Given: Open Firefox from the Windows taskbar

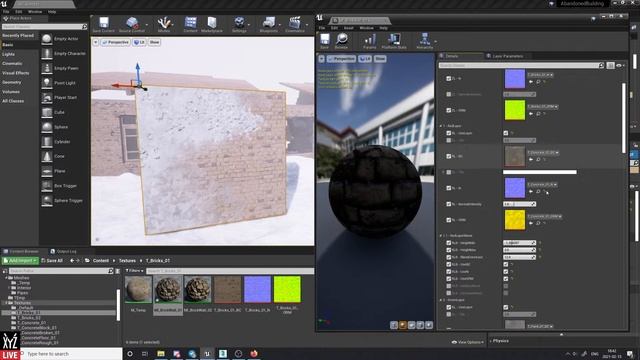Looking at the screenshot, I should click(254, 353).
